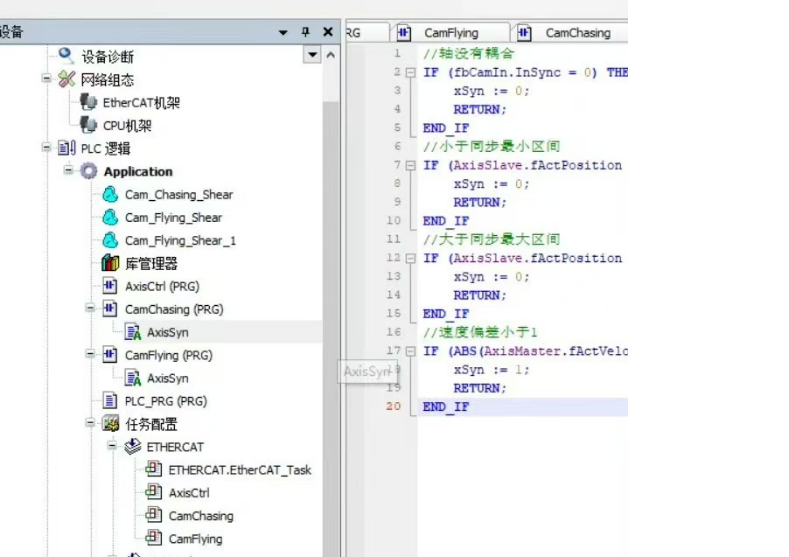
Task: Click the 网络组态 network configuration icon
Action: (66, 79)
